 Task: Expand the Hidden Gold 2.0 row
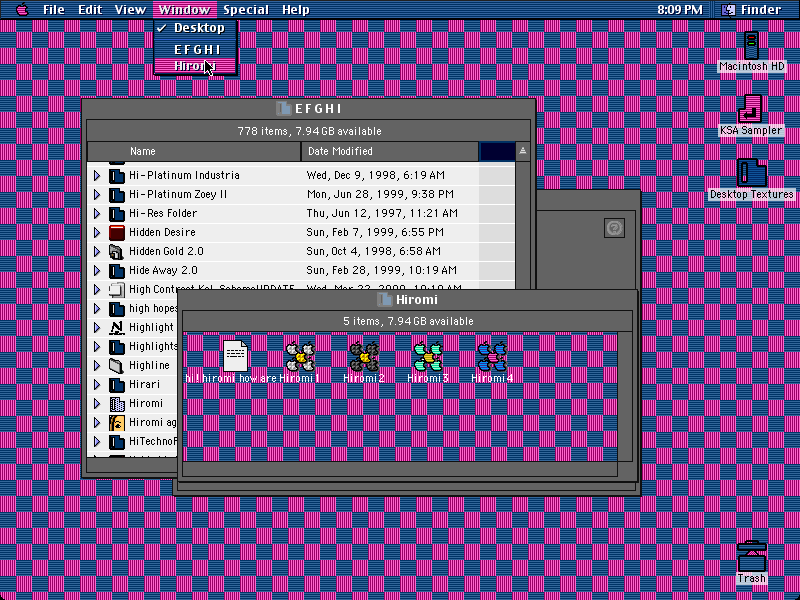(x=97, y=252)
